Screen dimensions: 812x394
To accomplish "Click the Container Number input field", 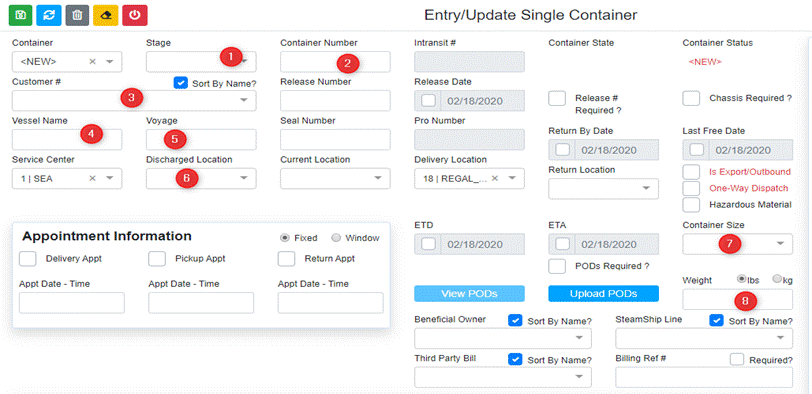I will (x=336, y=62).
